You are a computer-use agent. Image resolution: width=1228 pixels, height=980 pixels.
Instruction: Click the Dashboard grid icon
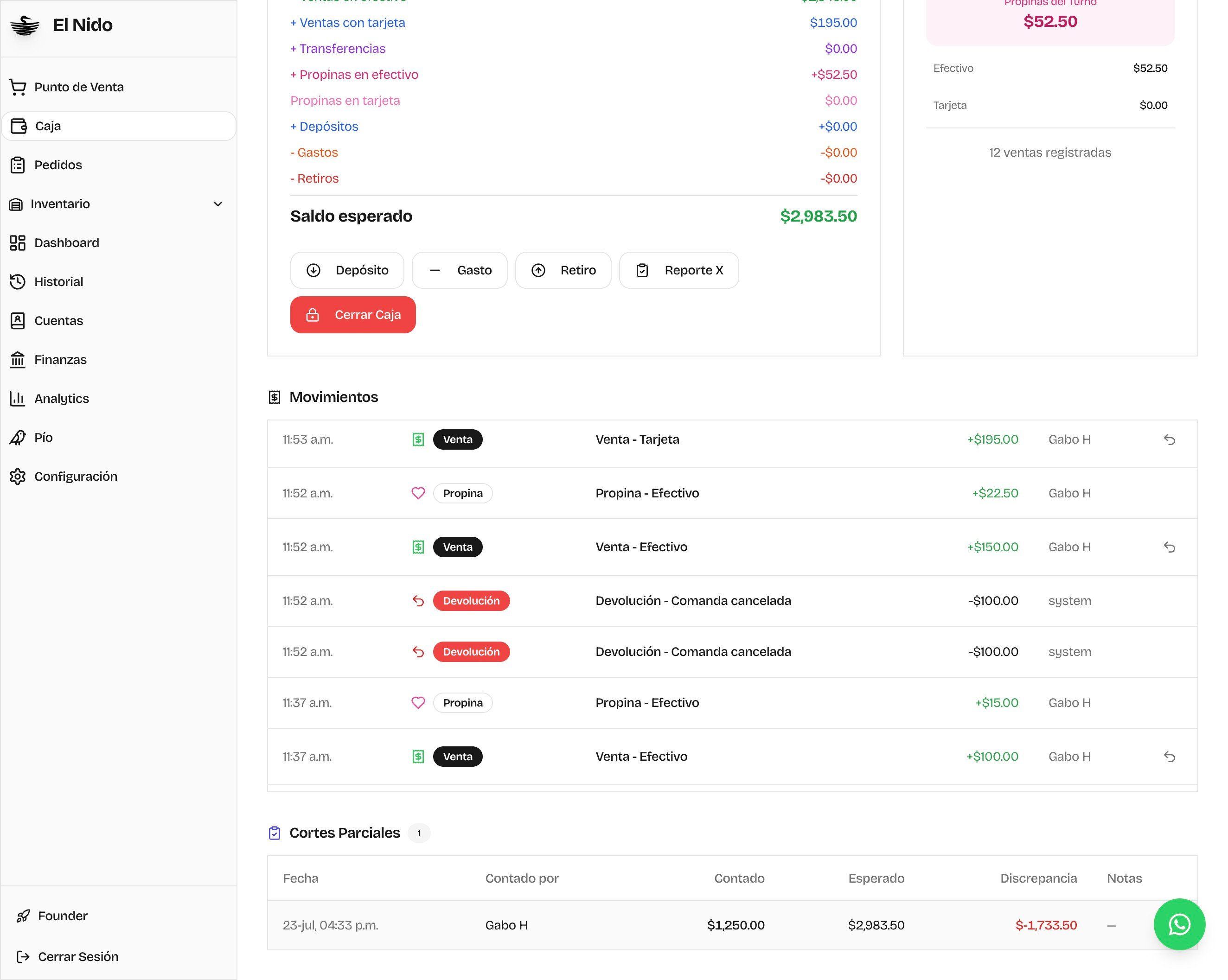click(x=18, y=243)
